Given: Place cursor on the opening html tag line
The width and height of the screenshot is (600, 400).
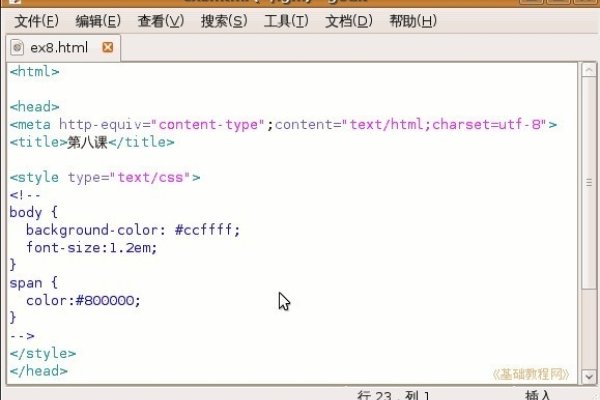Looking at the screenshot, I should click(35, 72).
